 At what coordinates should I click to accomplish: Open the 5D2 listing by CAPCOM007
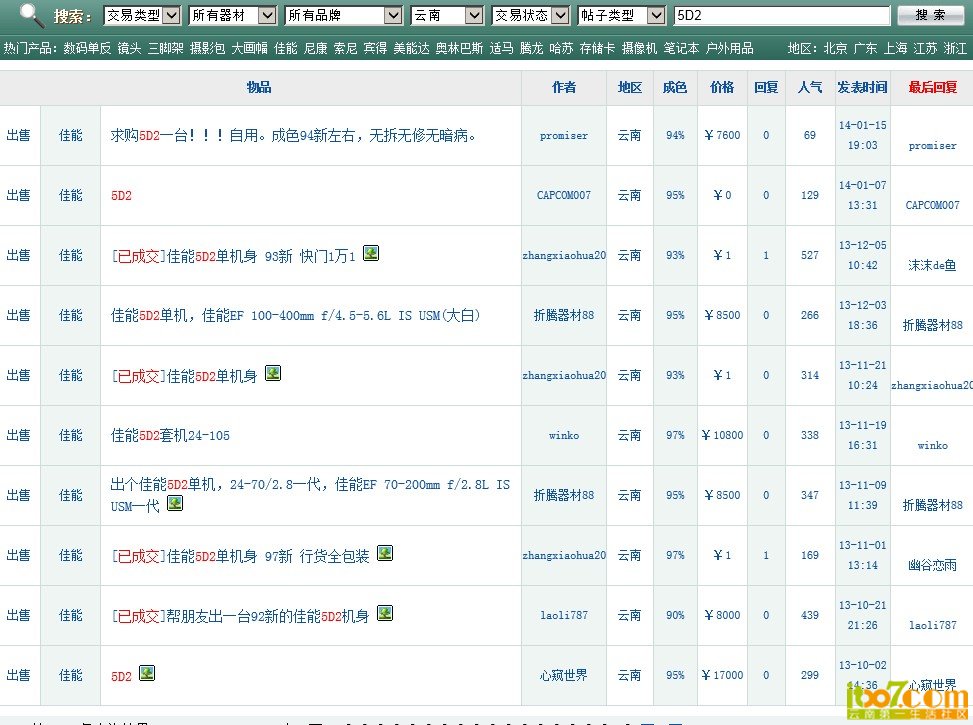point(121,196)
